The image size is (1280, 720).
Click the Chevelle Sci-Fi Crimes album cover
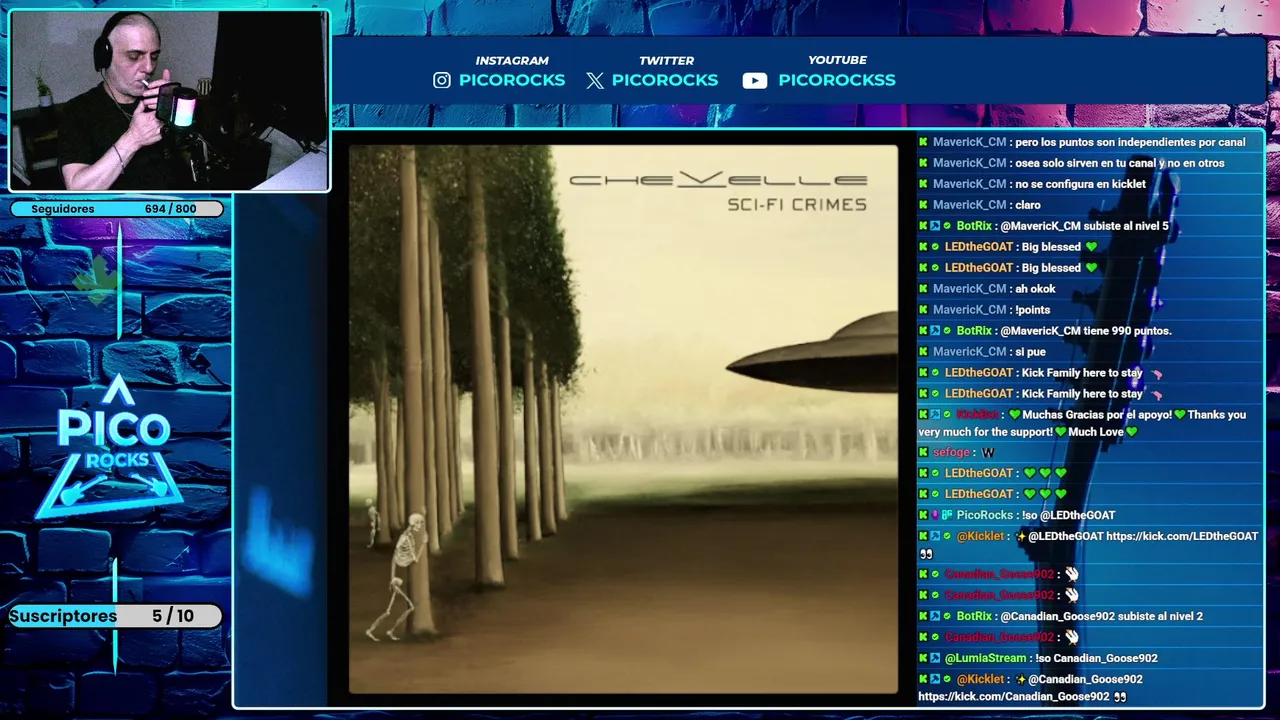[623, 420]
